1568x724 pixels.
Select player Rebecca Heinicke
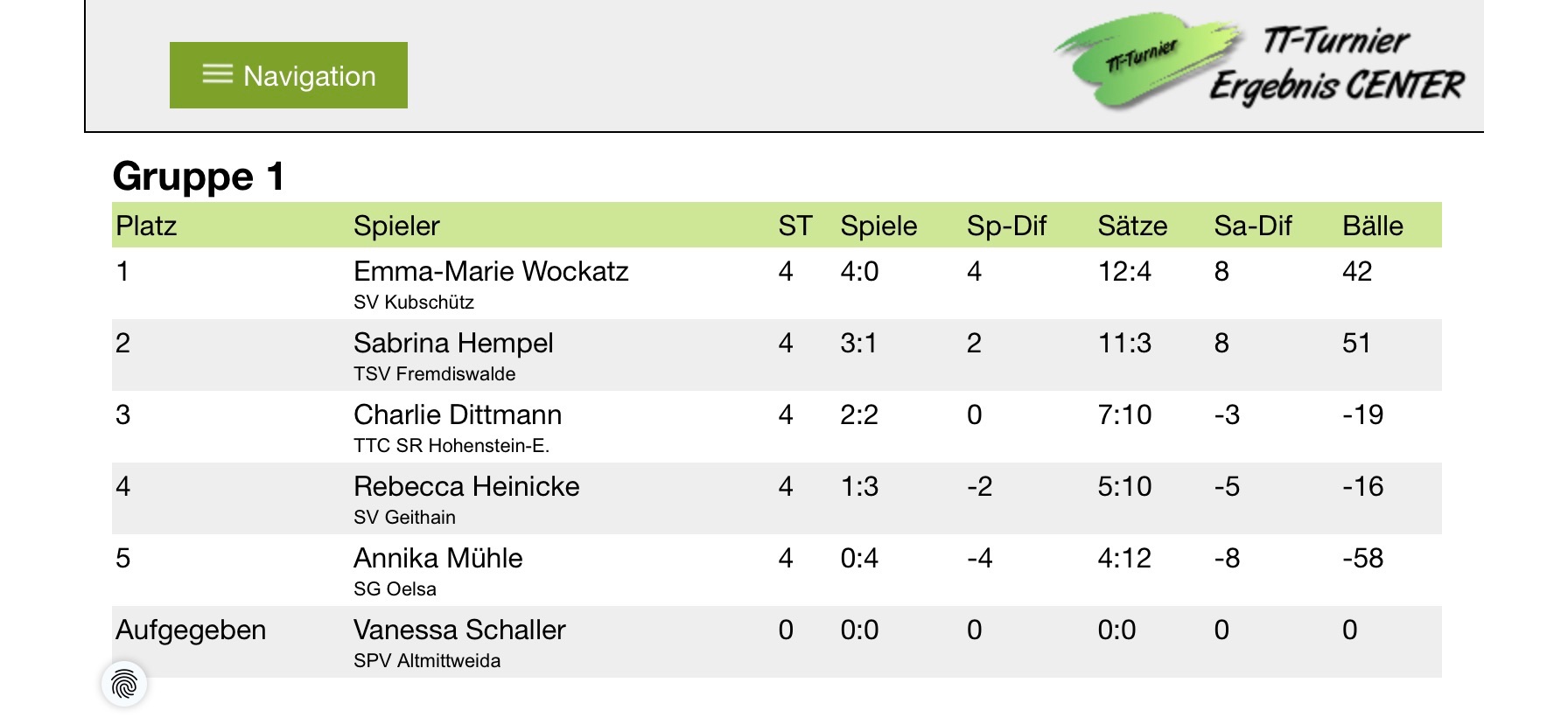pos(466,486)
